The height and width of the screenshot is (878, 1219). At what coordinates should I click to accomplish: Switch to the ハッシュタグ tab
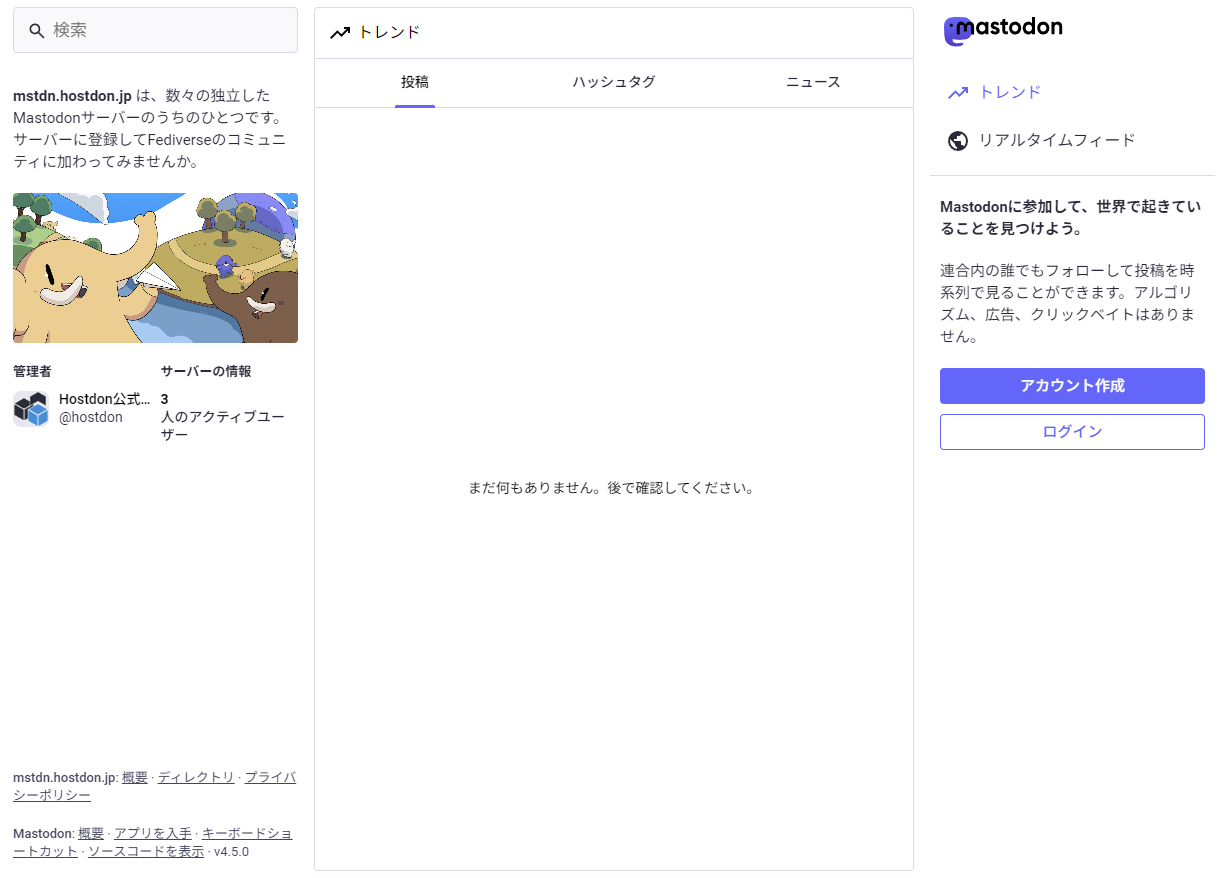[614, 83]
